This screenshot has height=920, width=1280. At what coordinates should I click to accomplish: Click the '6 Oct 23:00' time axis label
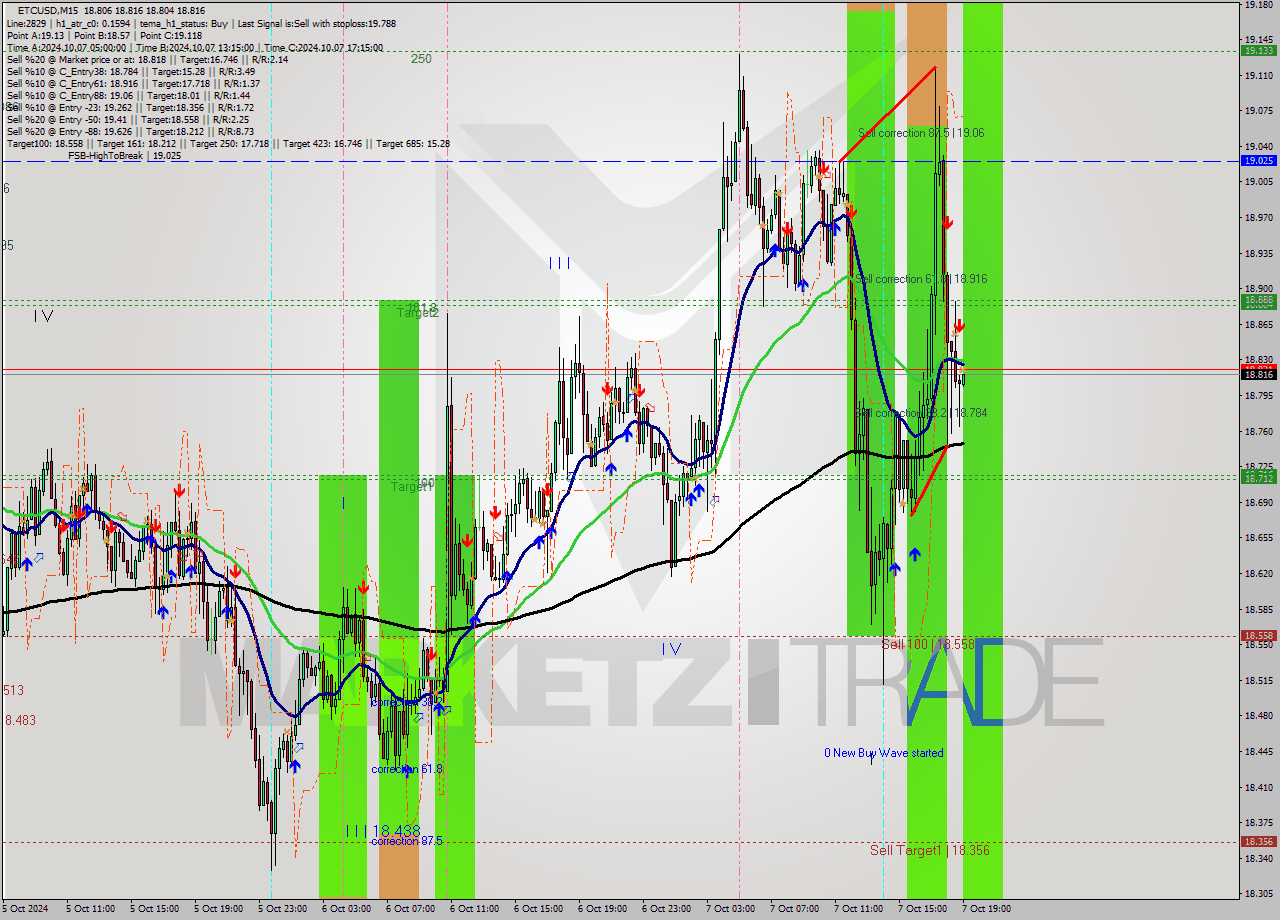(666, 909)
